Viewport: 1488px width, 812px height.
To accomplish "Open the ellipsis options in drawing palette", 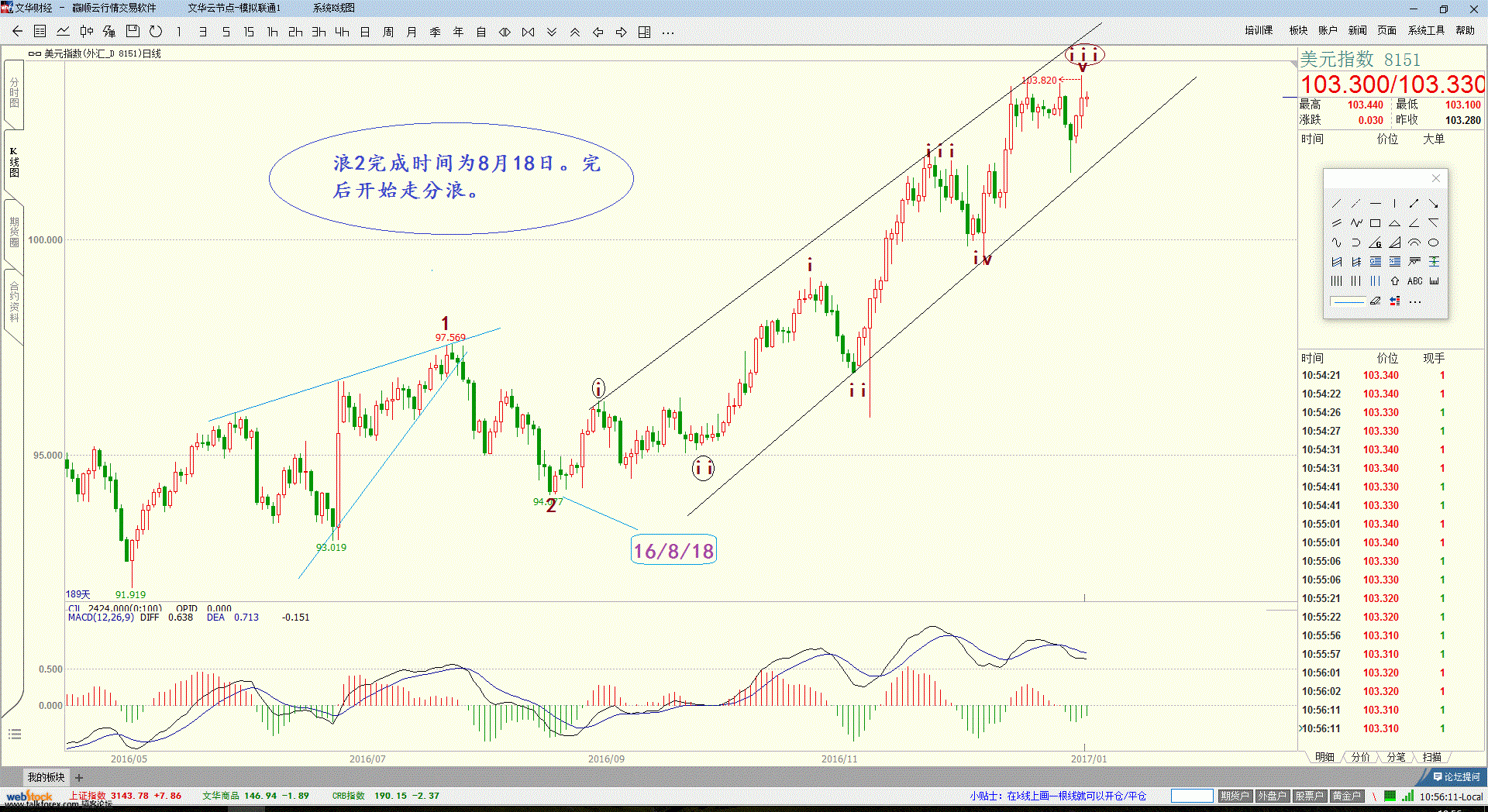I will pyautogui.click(x=1415, y=301).
